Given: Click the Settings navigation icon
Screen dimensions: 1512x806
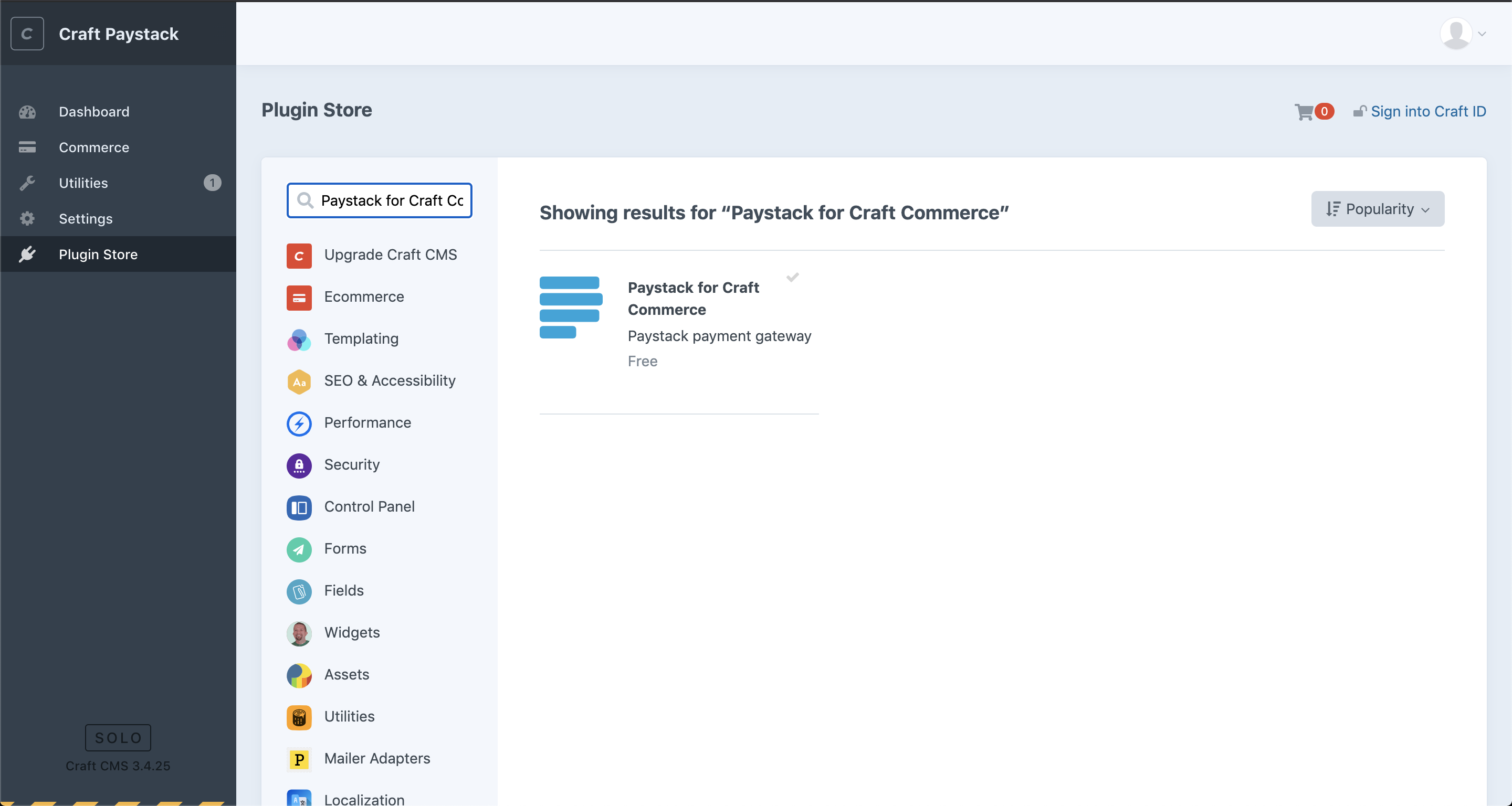Looking at the screenshot, I should pos(26,218).
